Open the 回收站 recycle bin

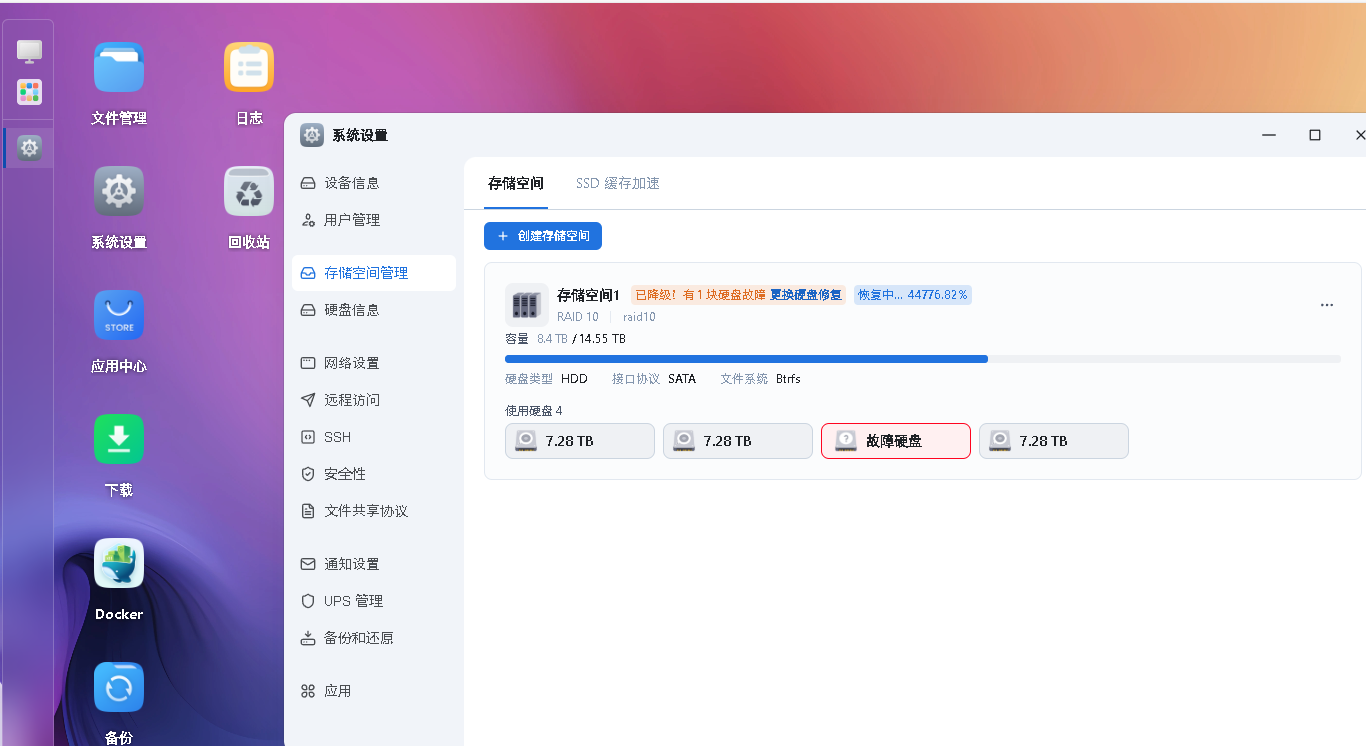[249, 192]
